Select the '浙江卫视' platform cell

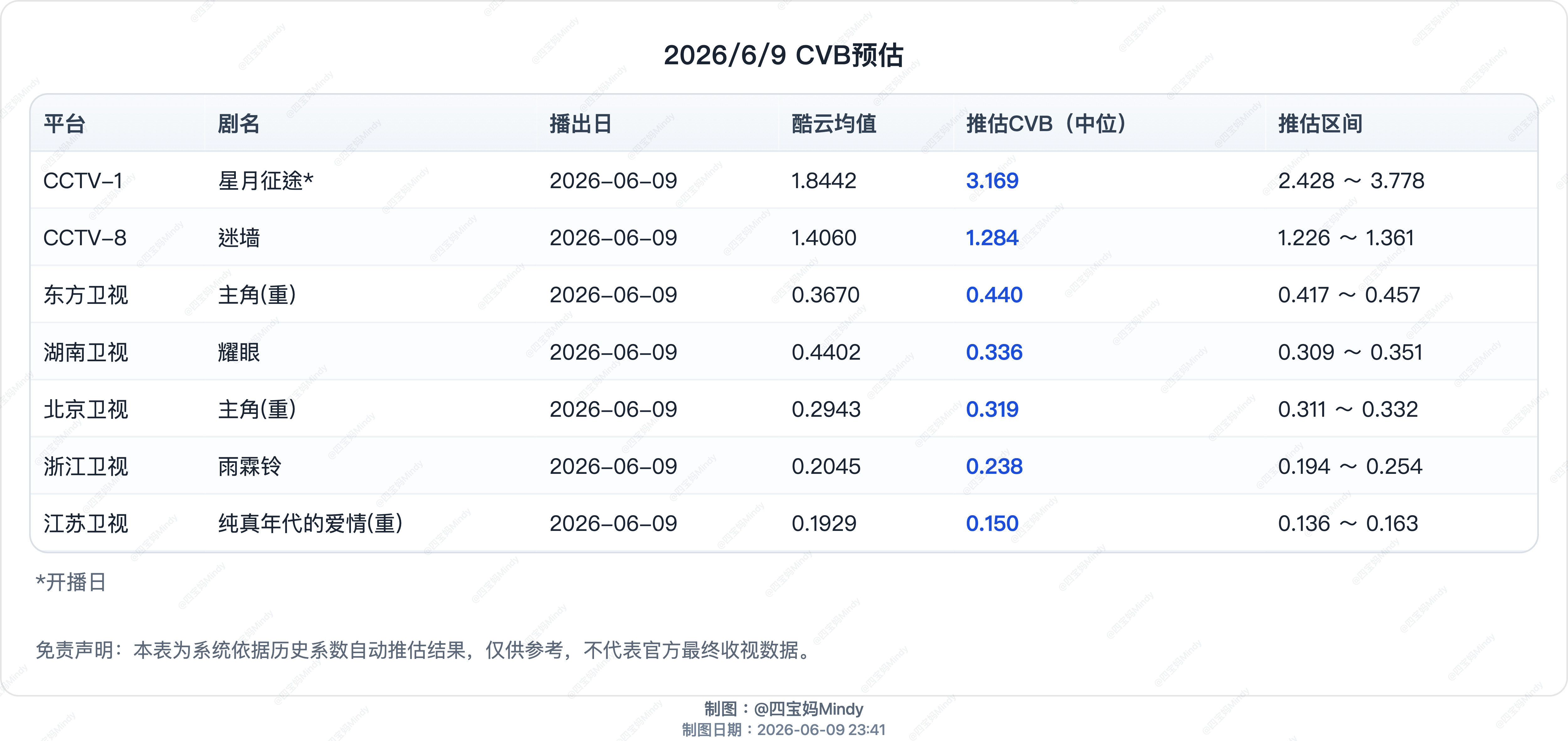(x=86, y=467)
